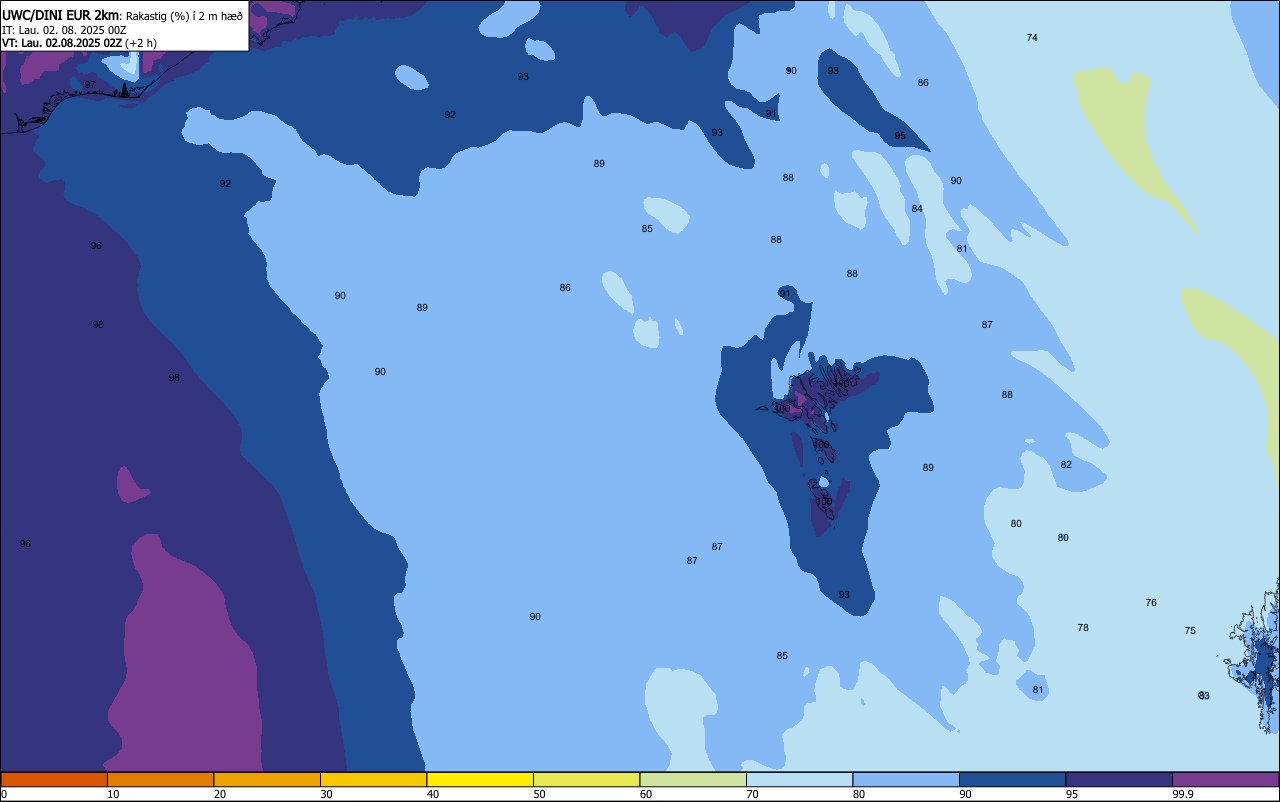Select the humidity value 84 on map
The height and width of the screenshot is (802, 1280).
point(917,209)
